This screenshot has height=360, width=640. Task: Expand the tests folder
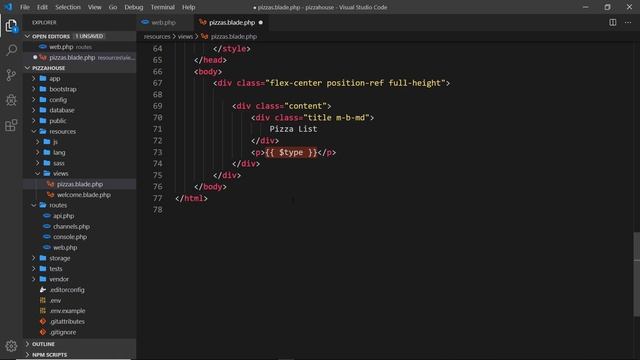pyautogui.click(x=79, y=269)
